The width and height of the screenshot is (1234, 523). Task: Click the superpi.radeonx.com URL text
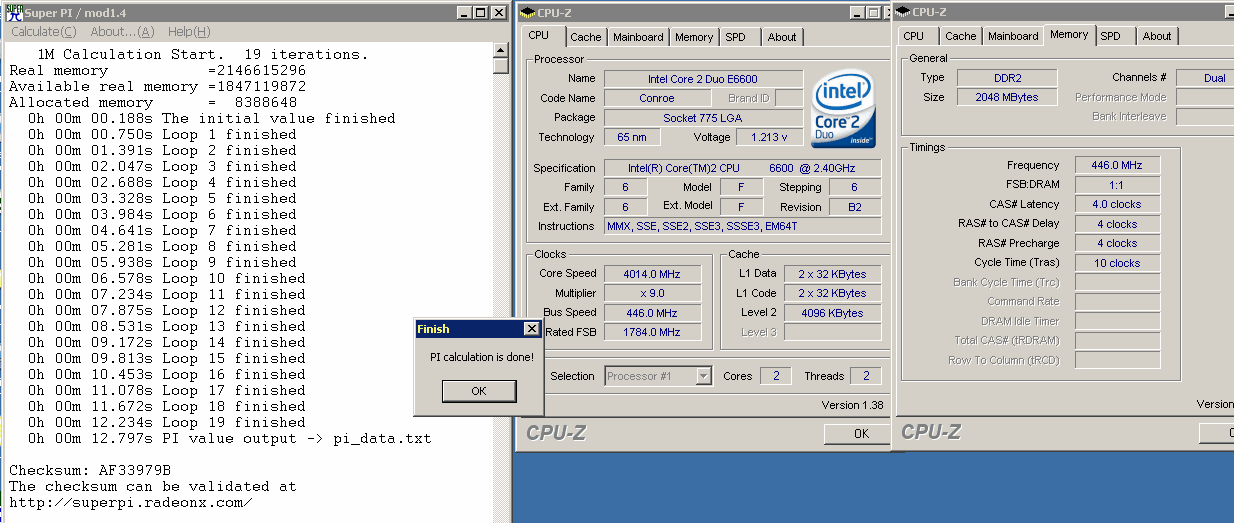click(130, 502)
